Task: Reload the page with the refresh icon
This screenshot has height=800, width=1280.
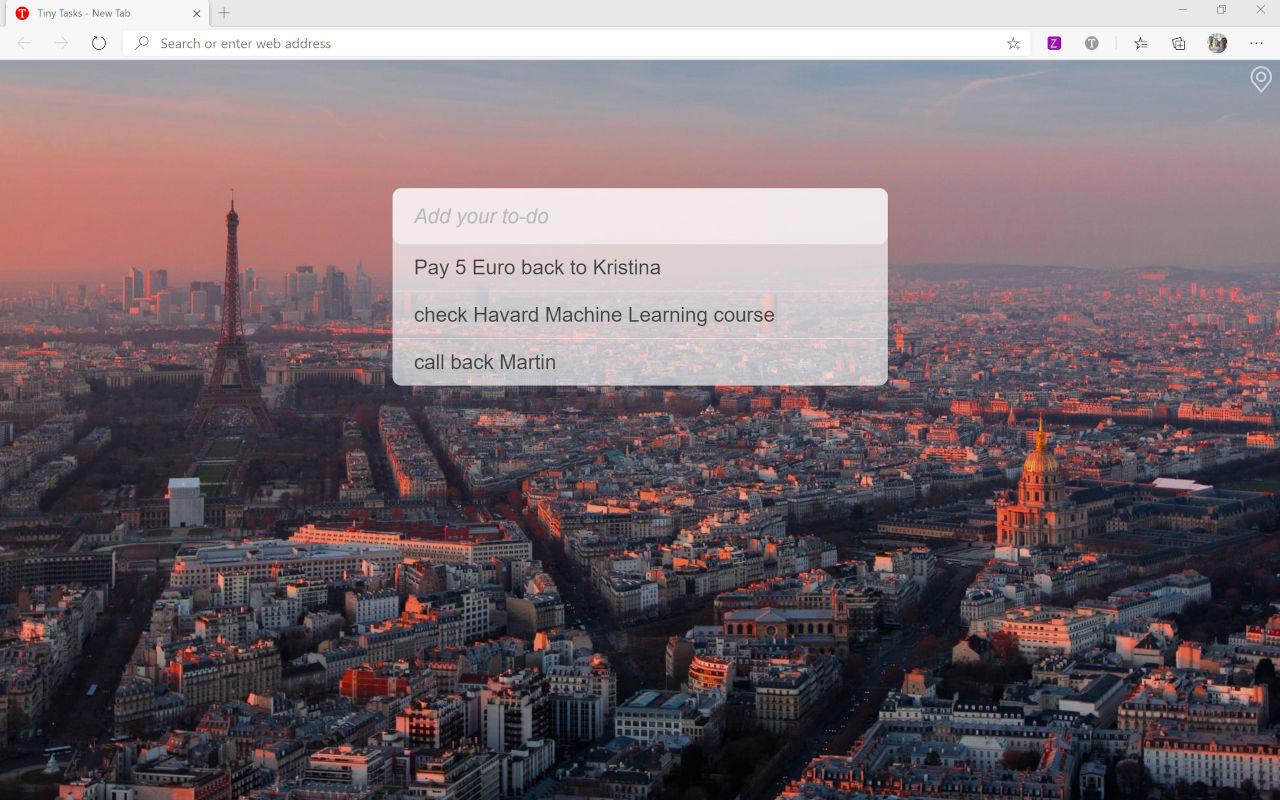Action: coord(97,43)
